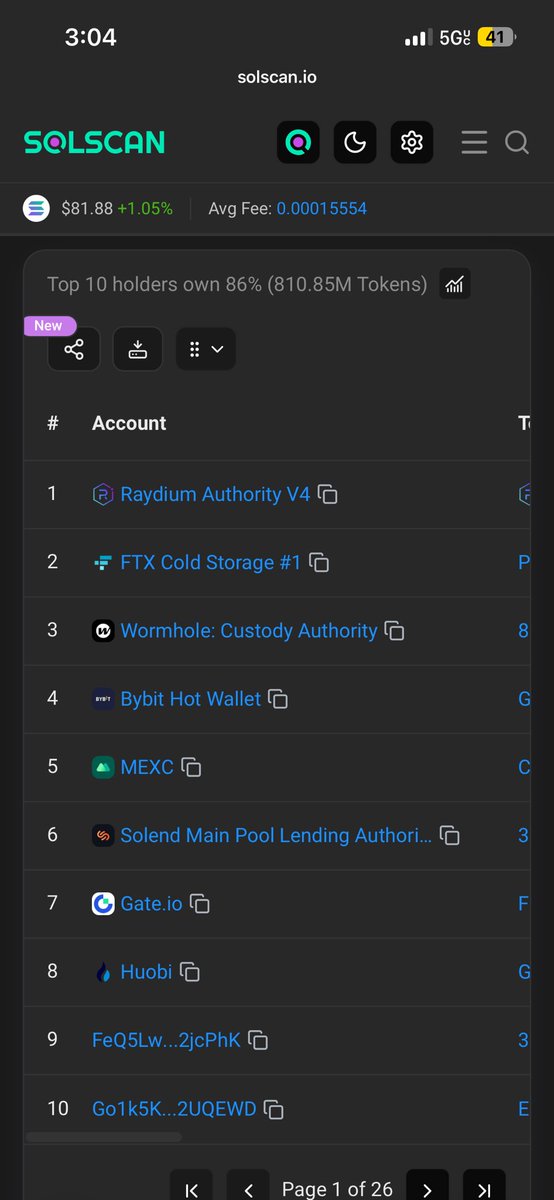Copy Go1k5K...2UQEWD address
Screen dimensions: 554x1200
click(273, 1109)
